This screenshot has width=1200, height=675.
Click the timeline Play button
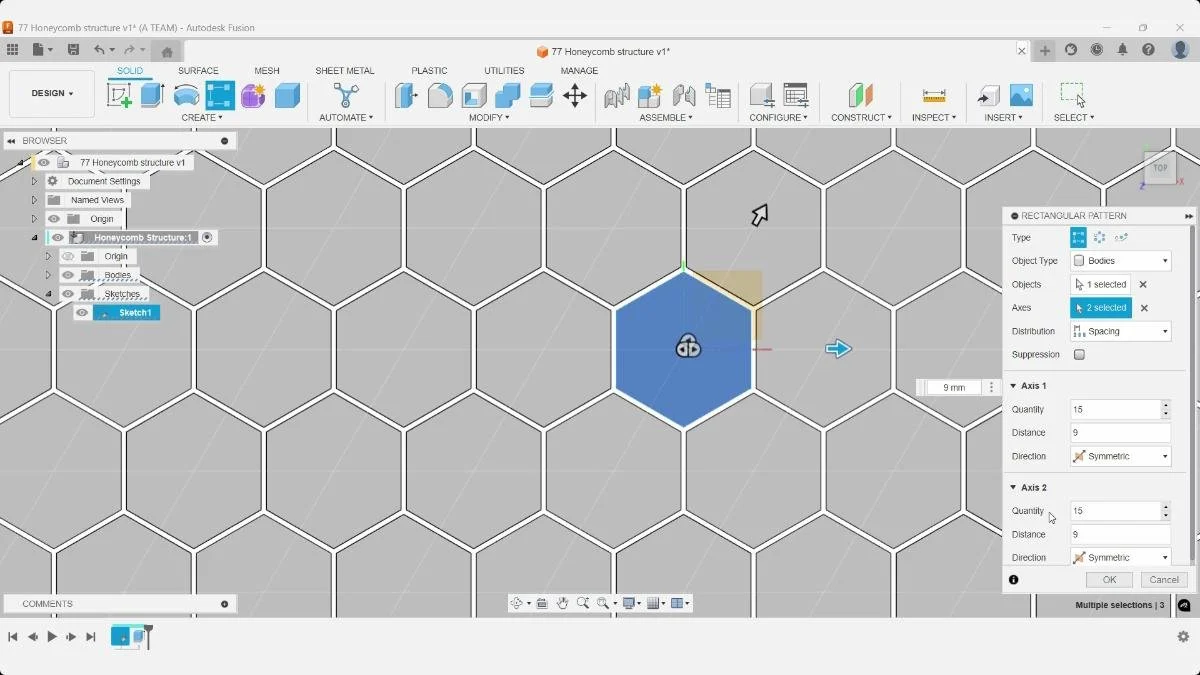[x=52, y=636]
